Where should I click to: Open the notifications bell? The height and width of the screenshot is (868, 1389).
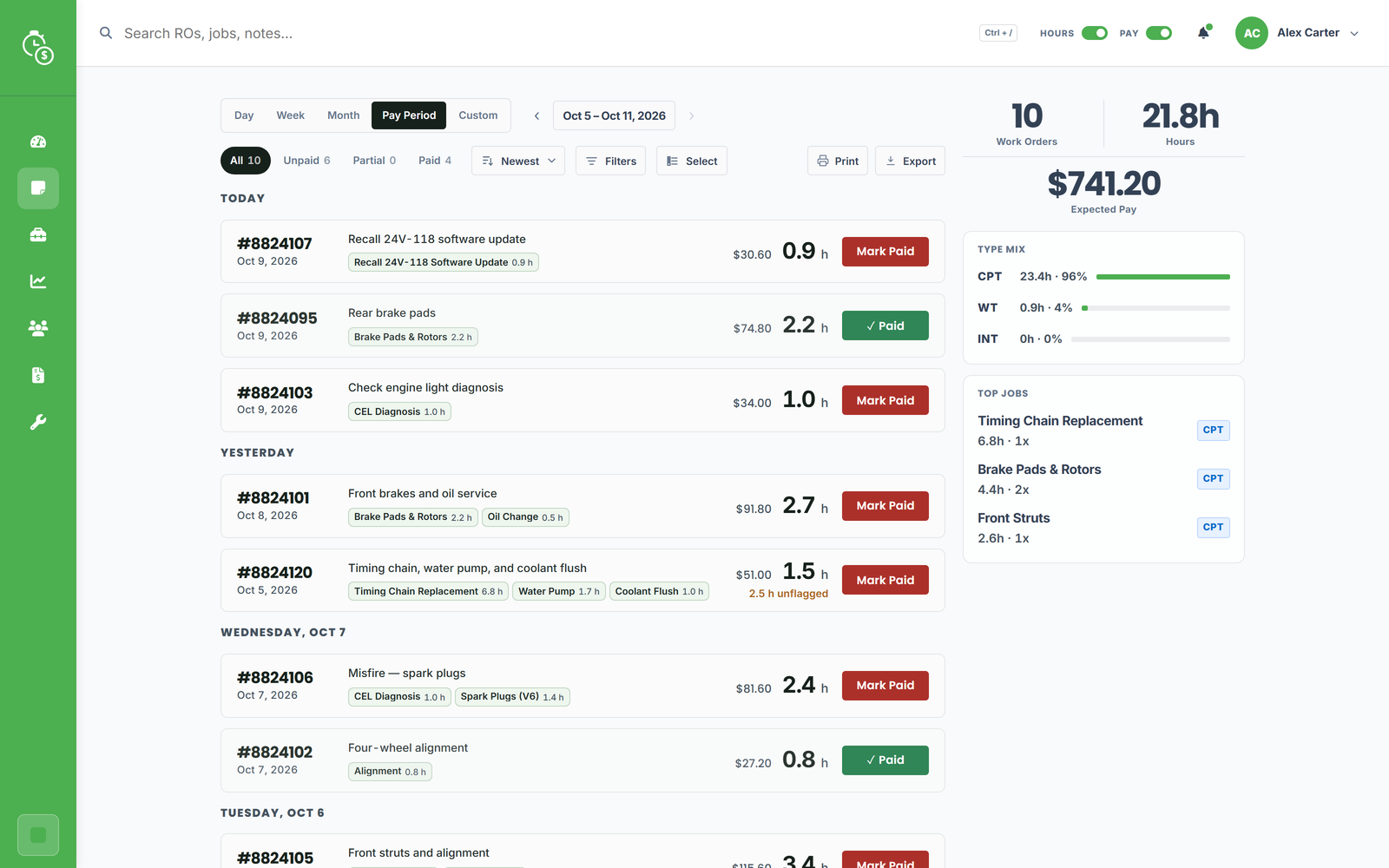1203,33
